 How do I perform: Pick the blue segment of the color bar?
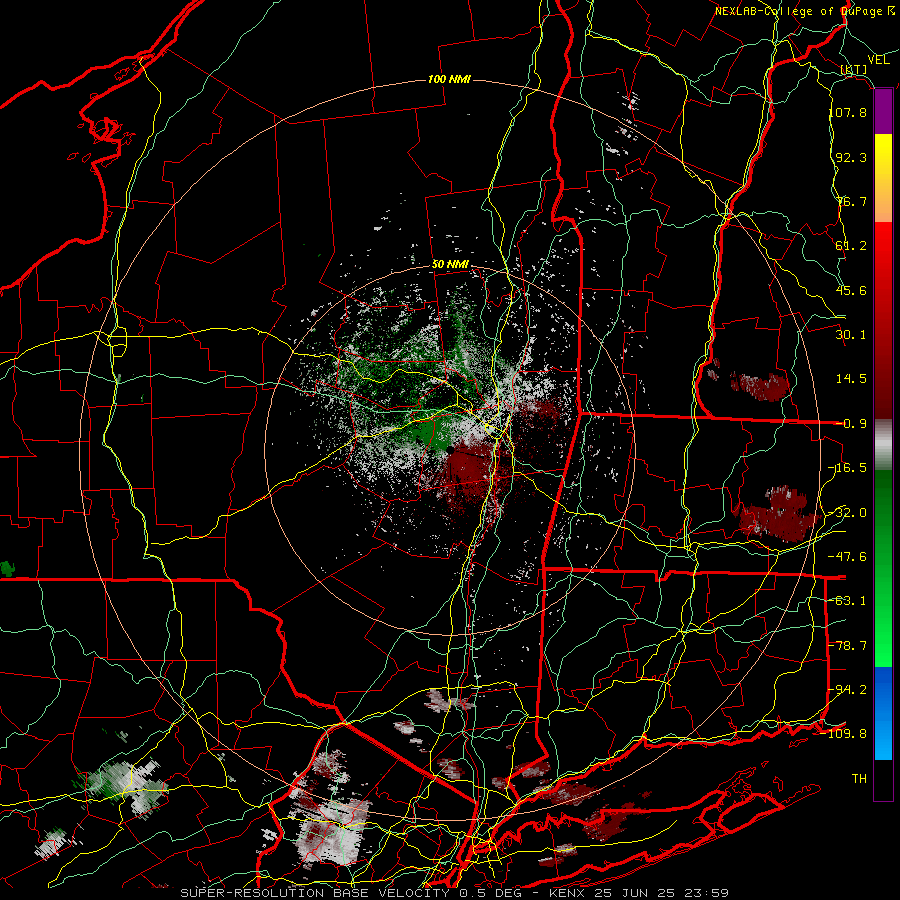pyautogui.click(x=883, y=713)
